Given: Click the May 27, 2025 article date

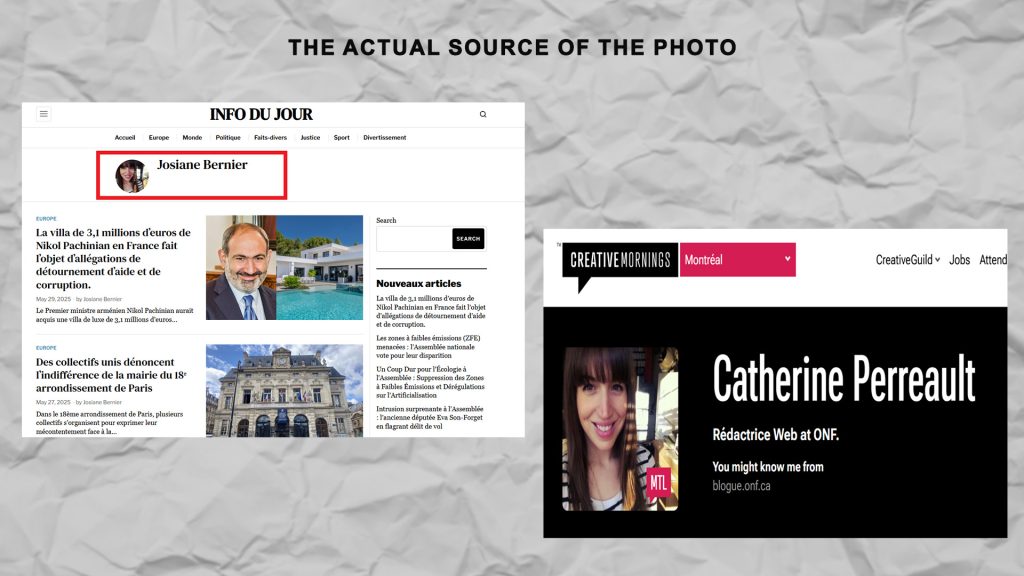Looking at the screenshot, I should point(53,402).
